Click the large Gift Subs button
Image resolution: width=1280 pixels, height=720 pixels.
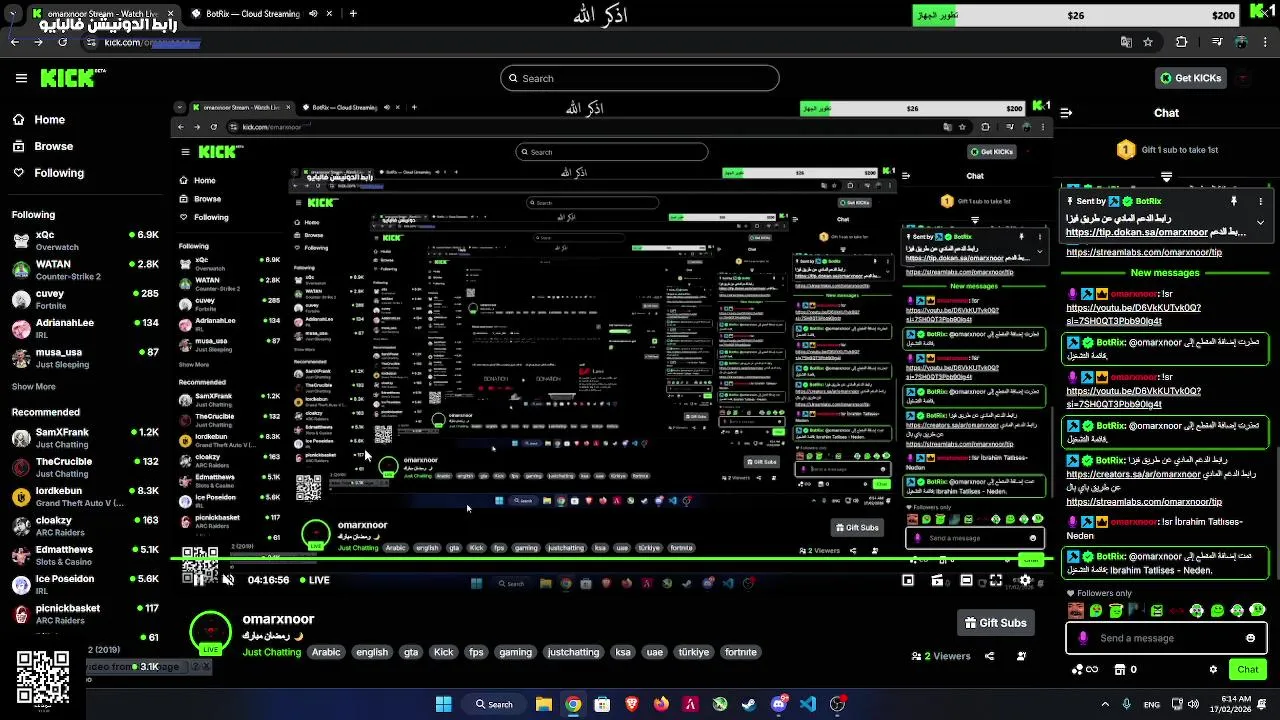point(995,623)
